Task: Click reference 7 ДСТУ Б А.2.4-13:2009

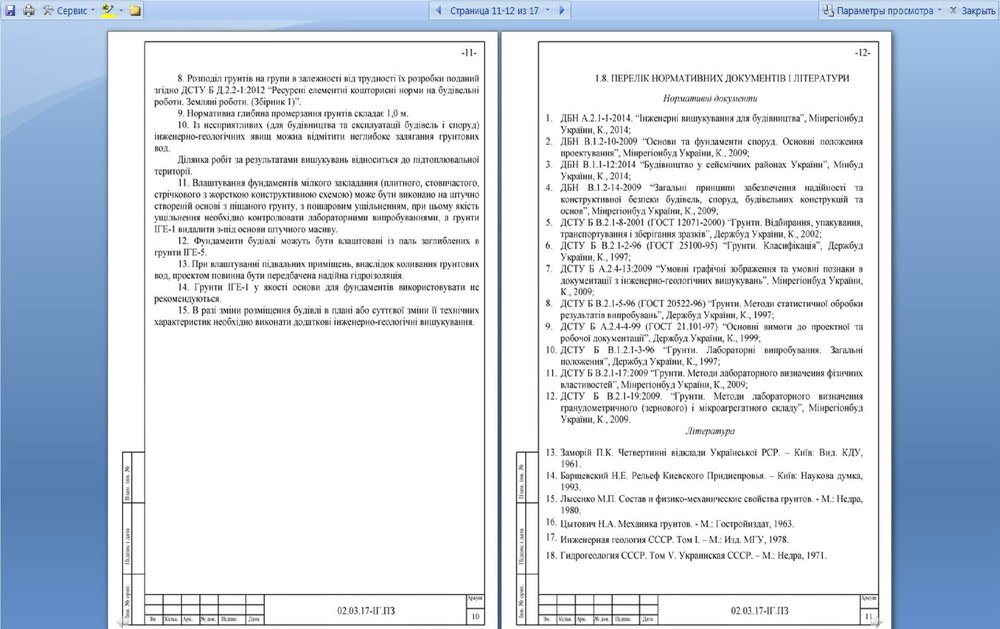Action: point(704,280)
